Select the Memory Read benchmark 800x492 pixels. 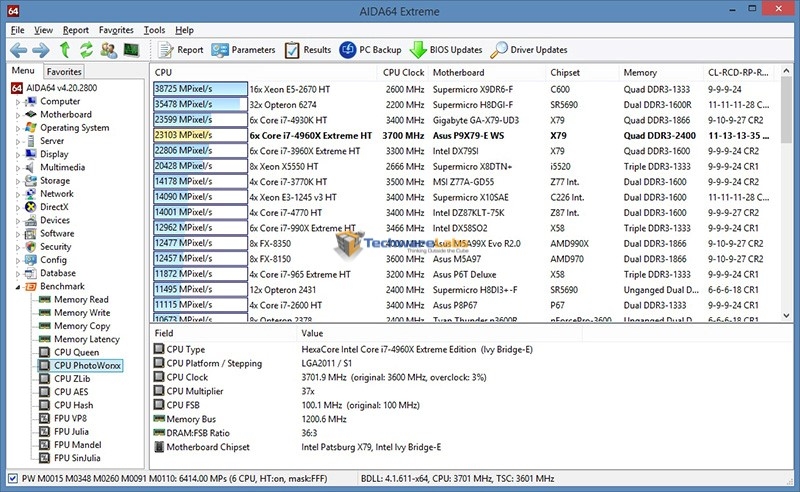tap(81, 300)
